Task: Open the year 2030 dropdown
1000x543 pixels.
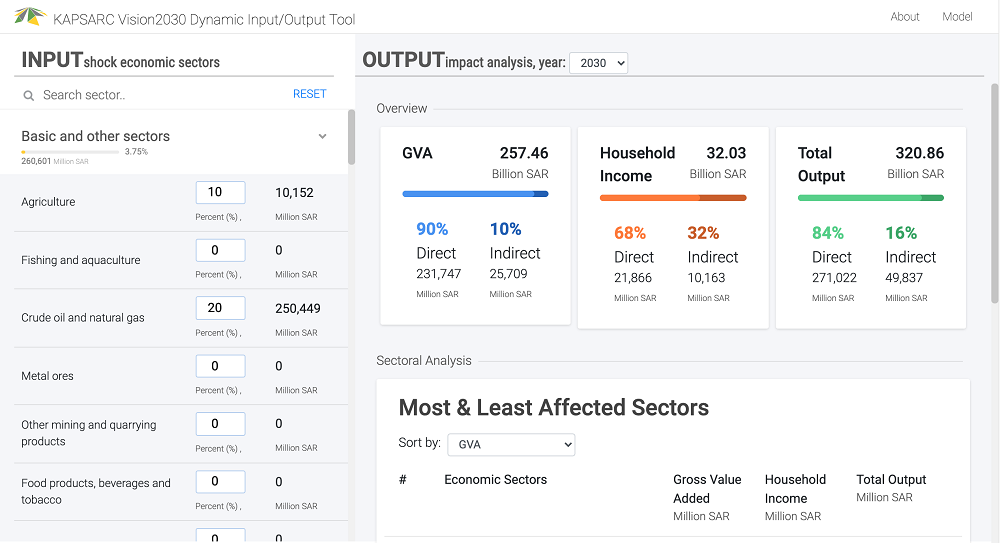Action: [x=598, y=63]
